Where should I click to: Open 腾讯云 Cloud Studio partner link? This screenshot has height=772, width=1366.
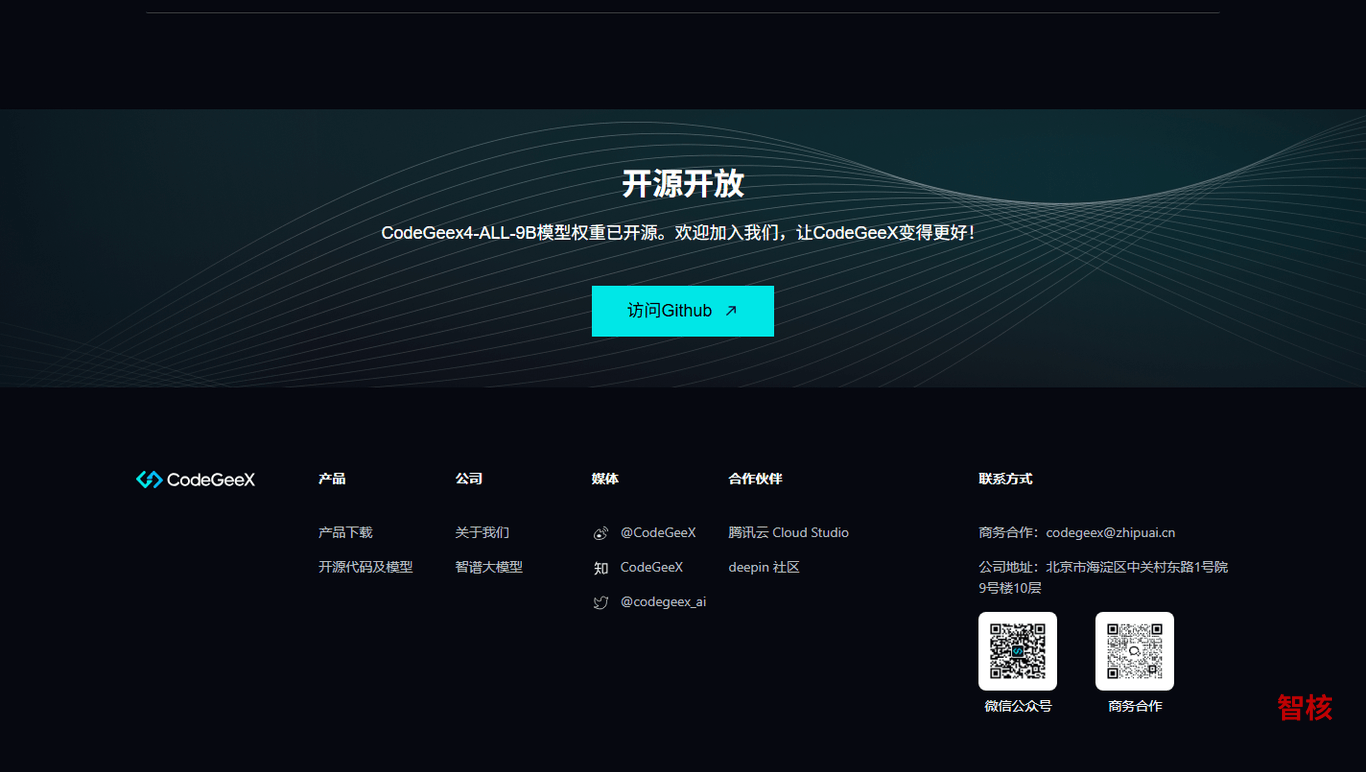pos(789,533)
